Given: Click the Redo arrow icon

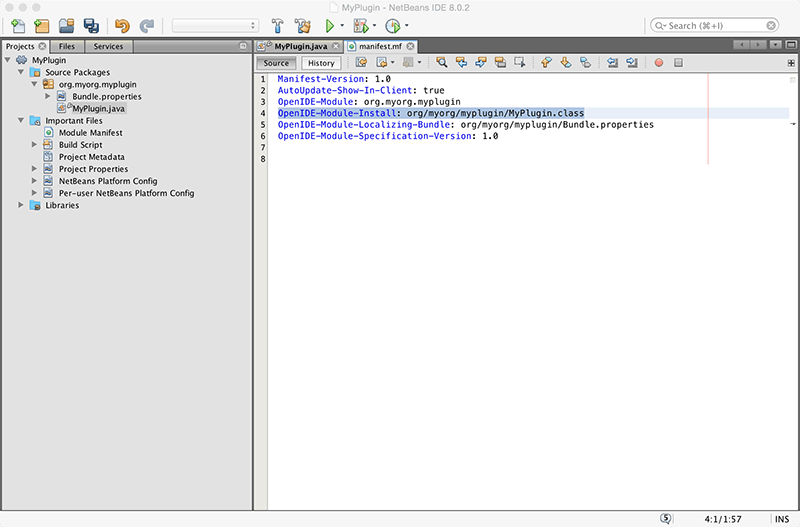Looking at the screenshot, I should (147, 26).
